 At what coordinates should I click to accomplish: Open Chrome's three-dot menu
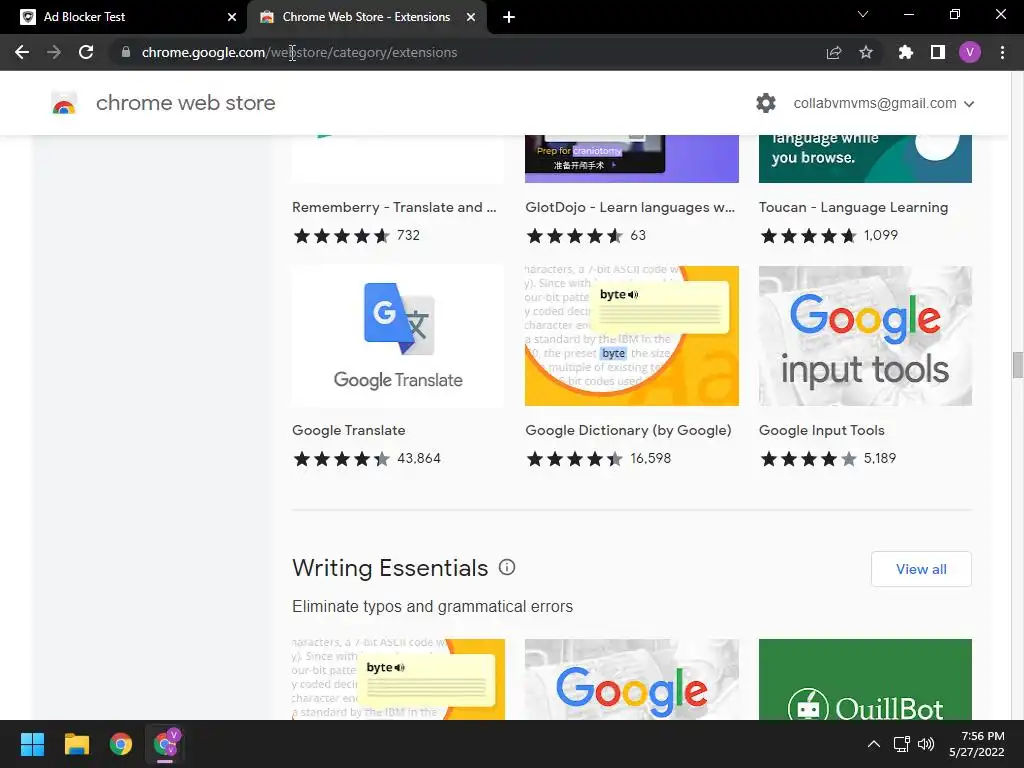(x=1002, y=52)
